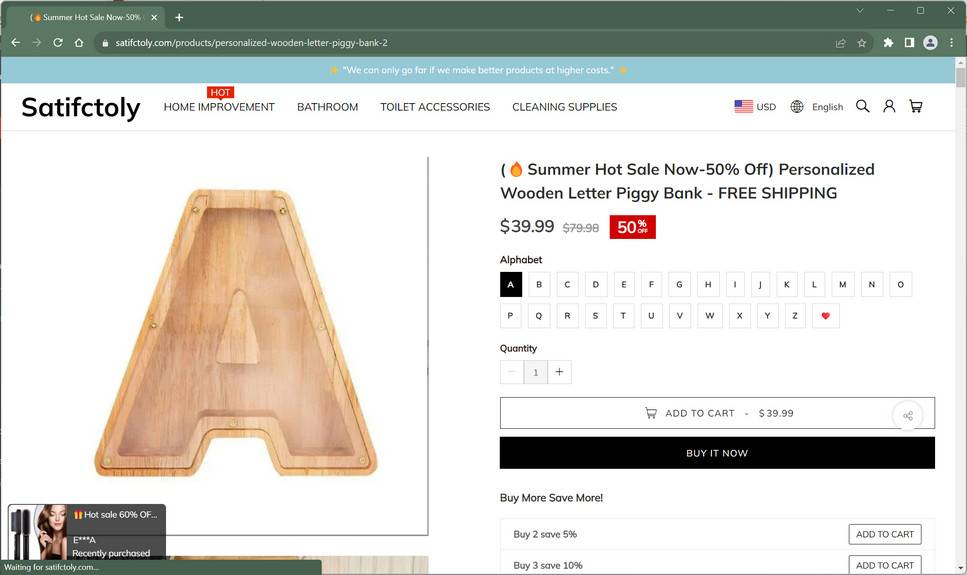Go to browser home page icon
Viewport: 967px width, 575px height.
pyautogui.click(x=79, y=43)
